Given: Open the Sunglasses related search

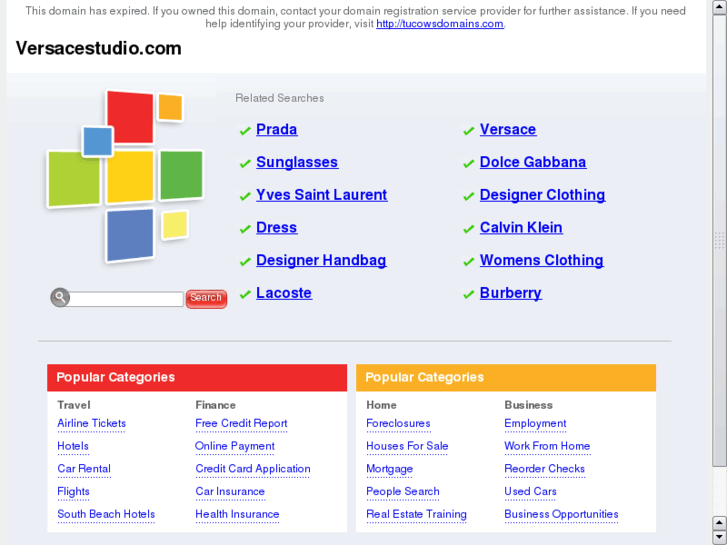Looking at the screenshot, I should pyautogui.click(x=297, y=162).
